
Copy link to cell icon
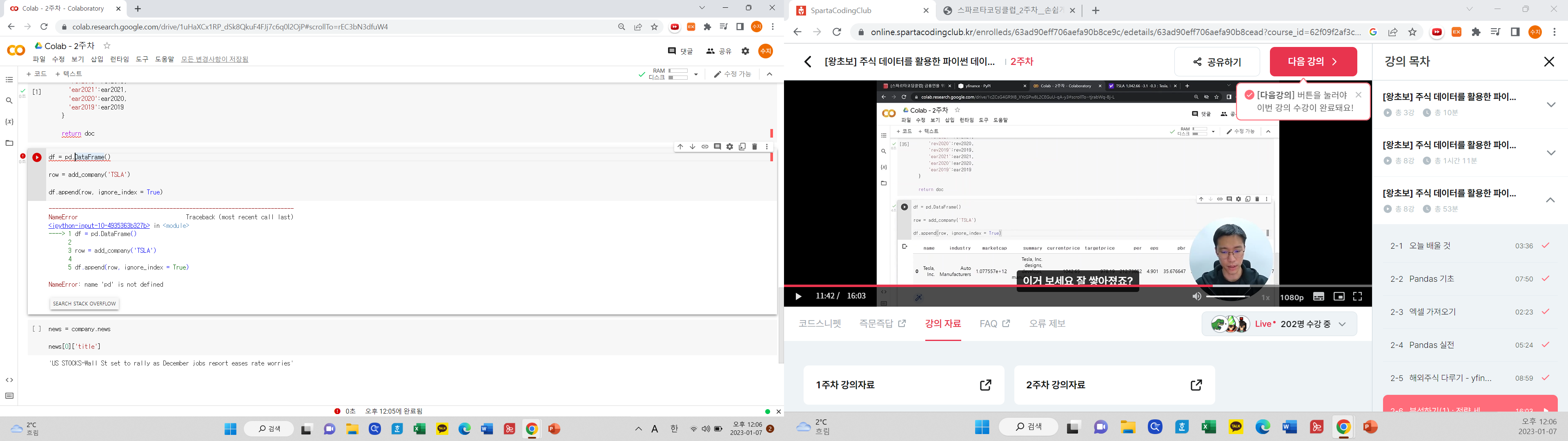[705, 147]
